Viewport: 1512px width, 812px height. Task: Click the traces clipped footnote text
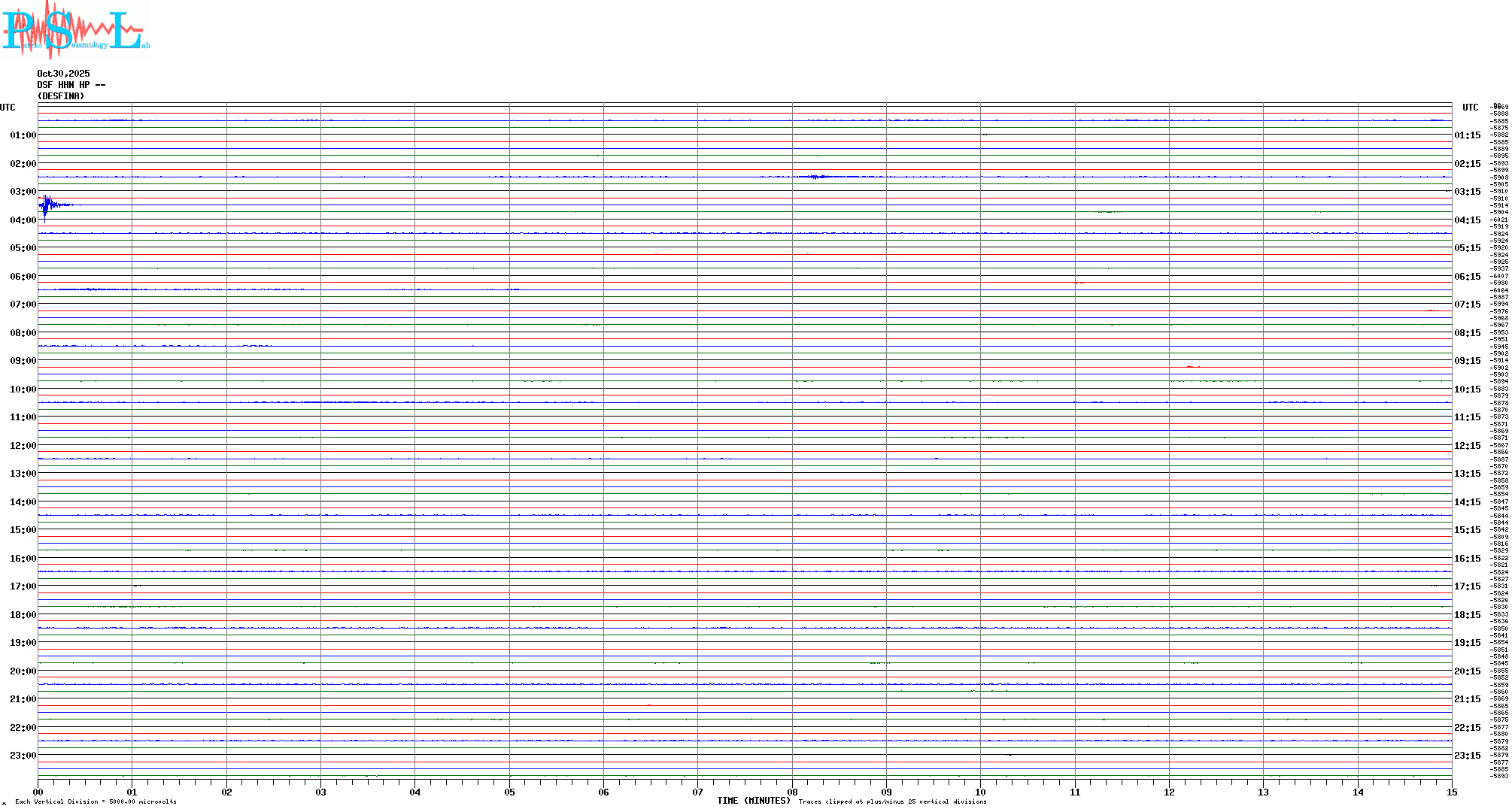[892, 801]
